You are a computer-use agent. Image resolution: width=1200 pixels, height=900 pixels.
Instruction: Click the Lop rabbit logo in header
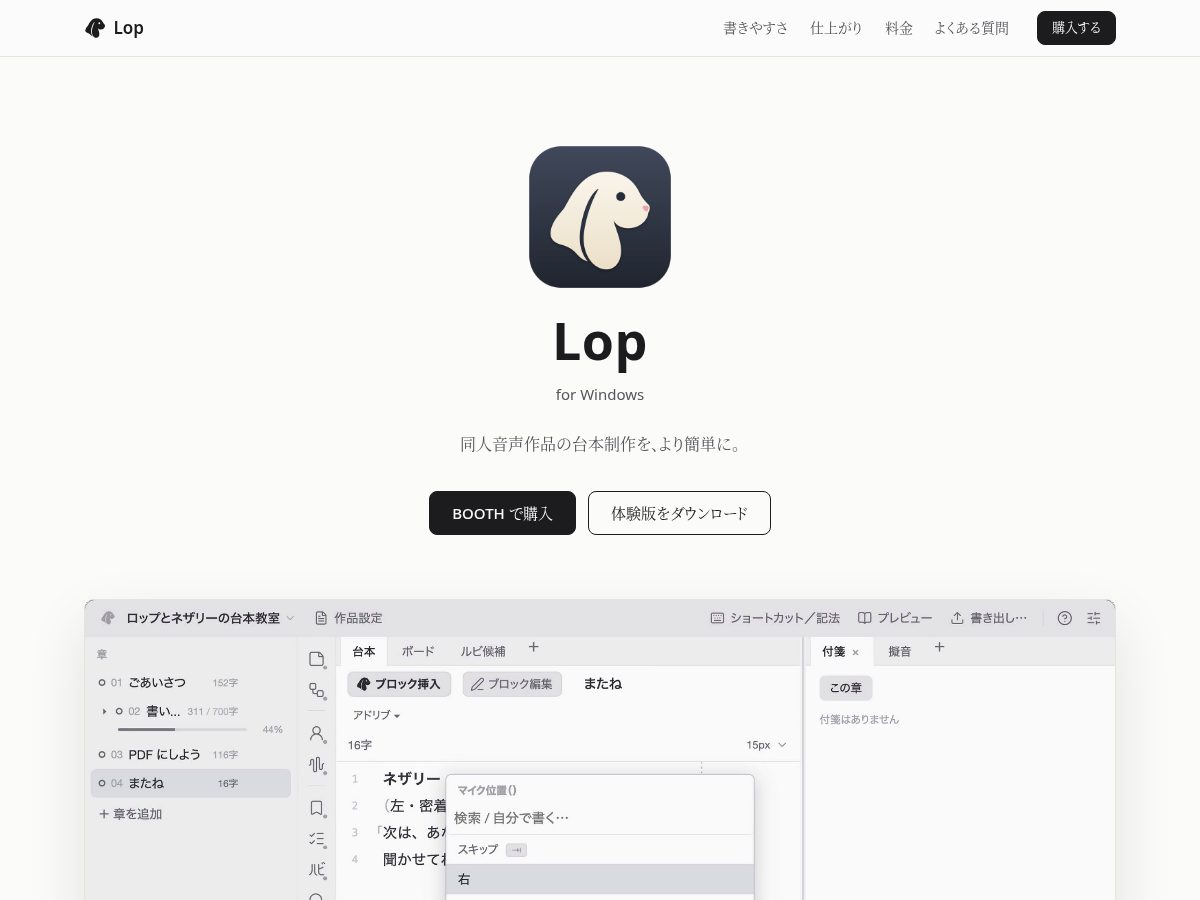click(95, 28)
